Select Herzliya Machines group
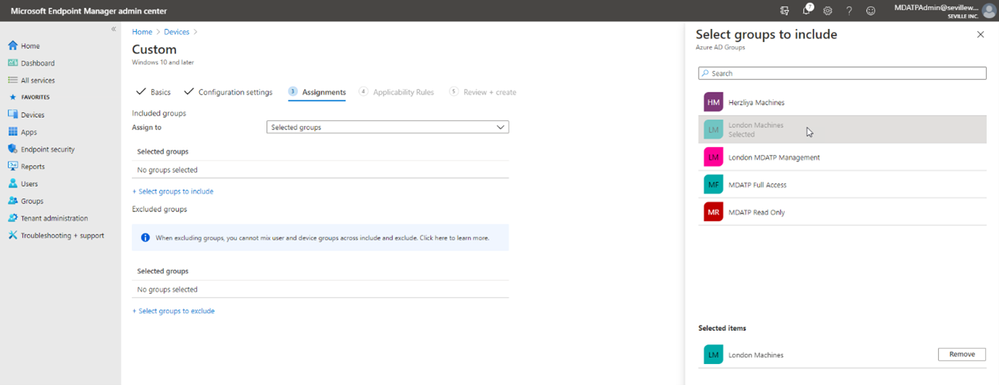This screenshot has width=999, height=385. tap(842, 102)
